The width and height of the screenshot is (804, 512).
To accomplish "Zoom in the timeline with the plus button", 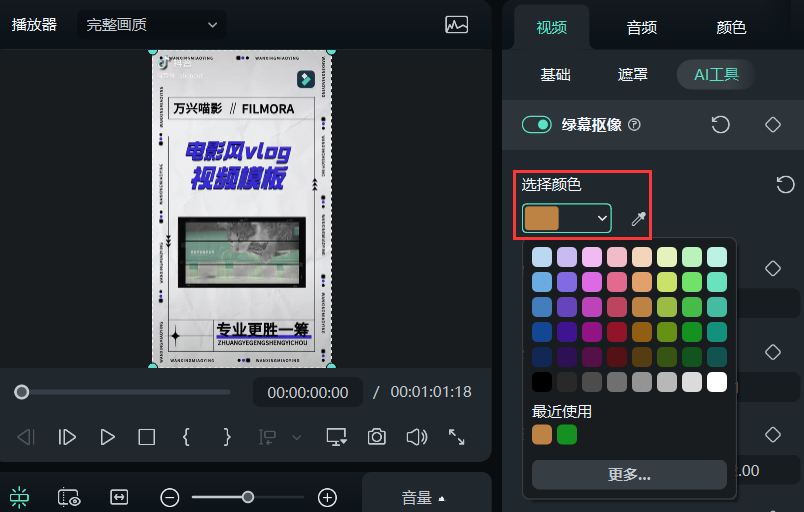I will (327, 497).
